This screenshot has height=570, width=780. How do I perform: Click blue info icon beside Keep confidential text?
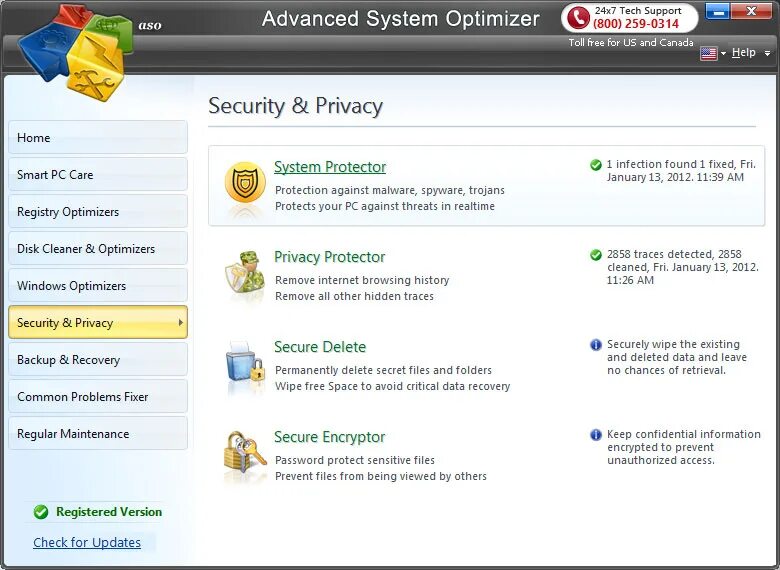(x=595, y=435)
